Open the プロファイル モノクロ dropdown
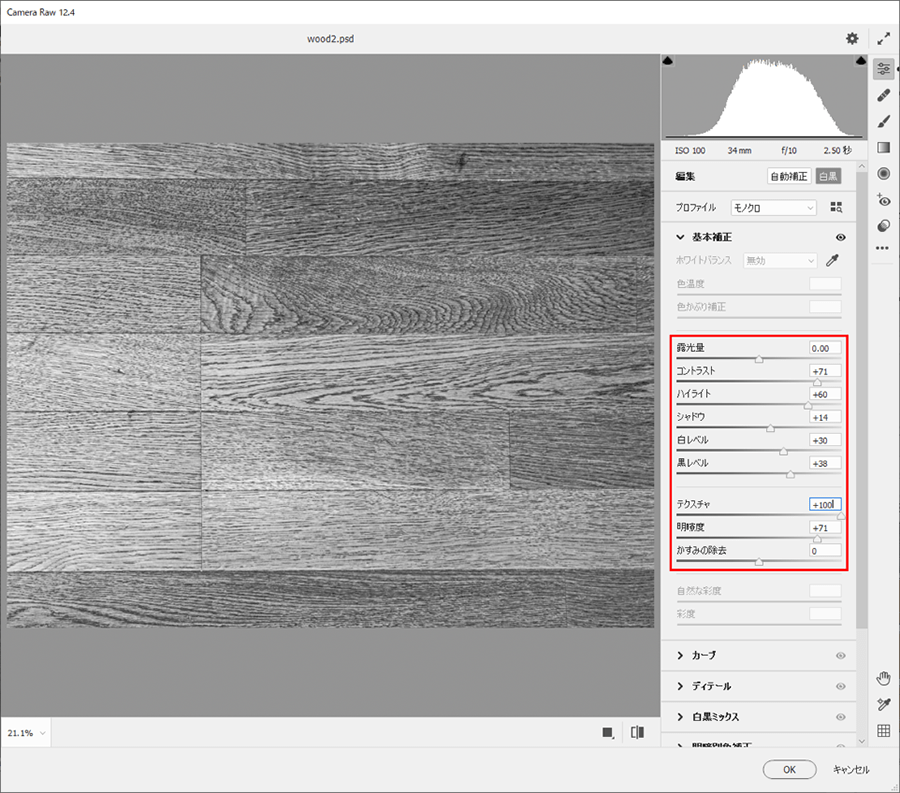Viewport: 900px width, 793px height. [773, 208]
